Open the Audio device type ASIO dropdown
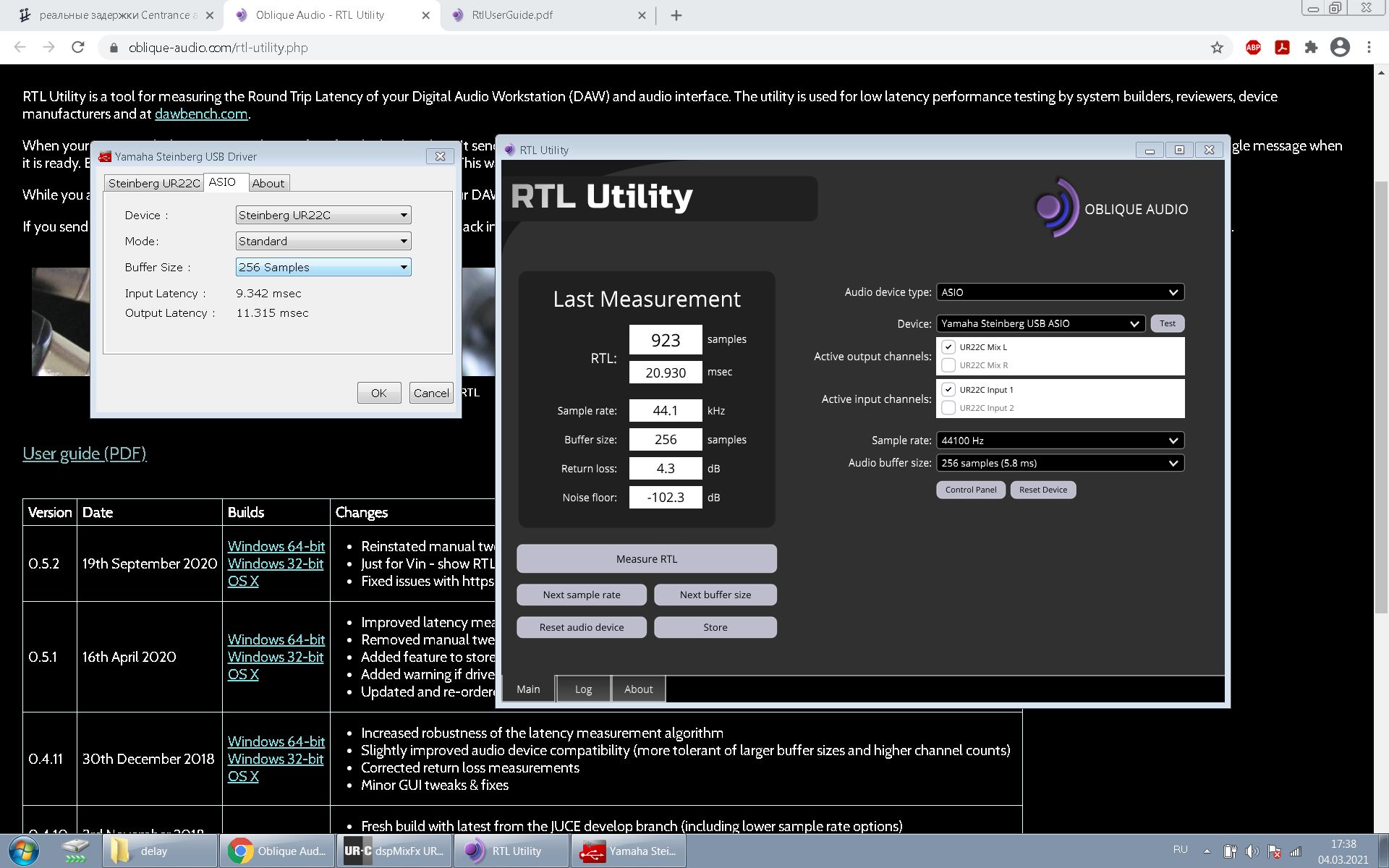Viewport: 1389px width, 868px height. pos(1060,292)
